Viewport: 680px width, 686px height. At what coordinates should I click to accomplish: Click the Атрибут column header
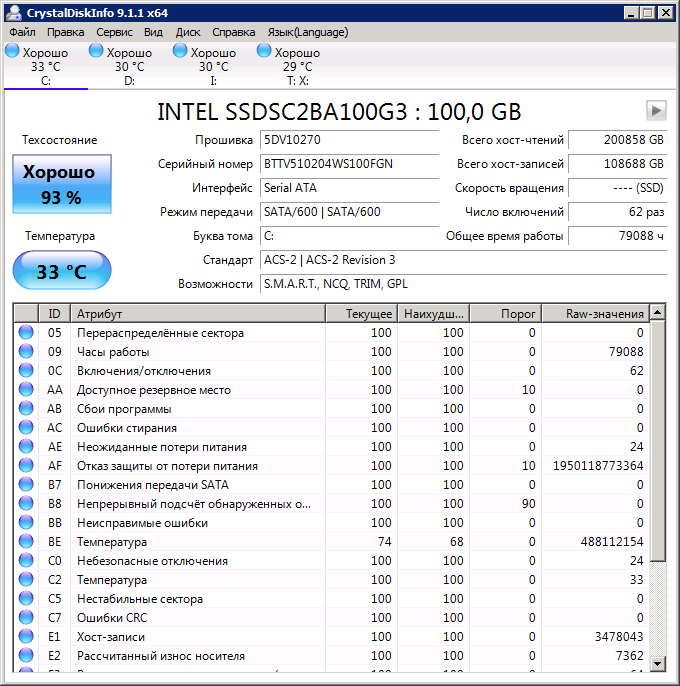tap(198, 314)
